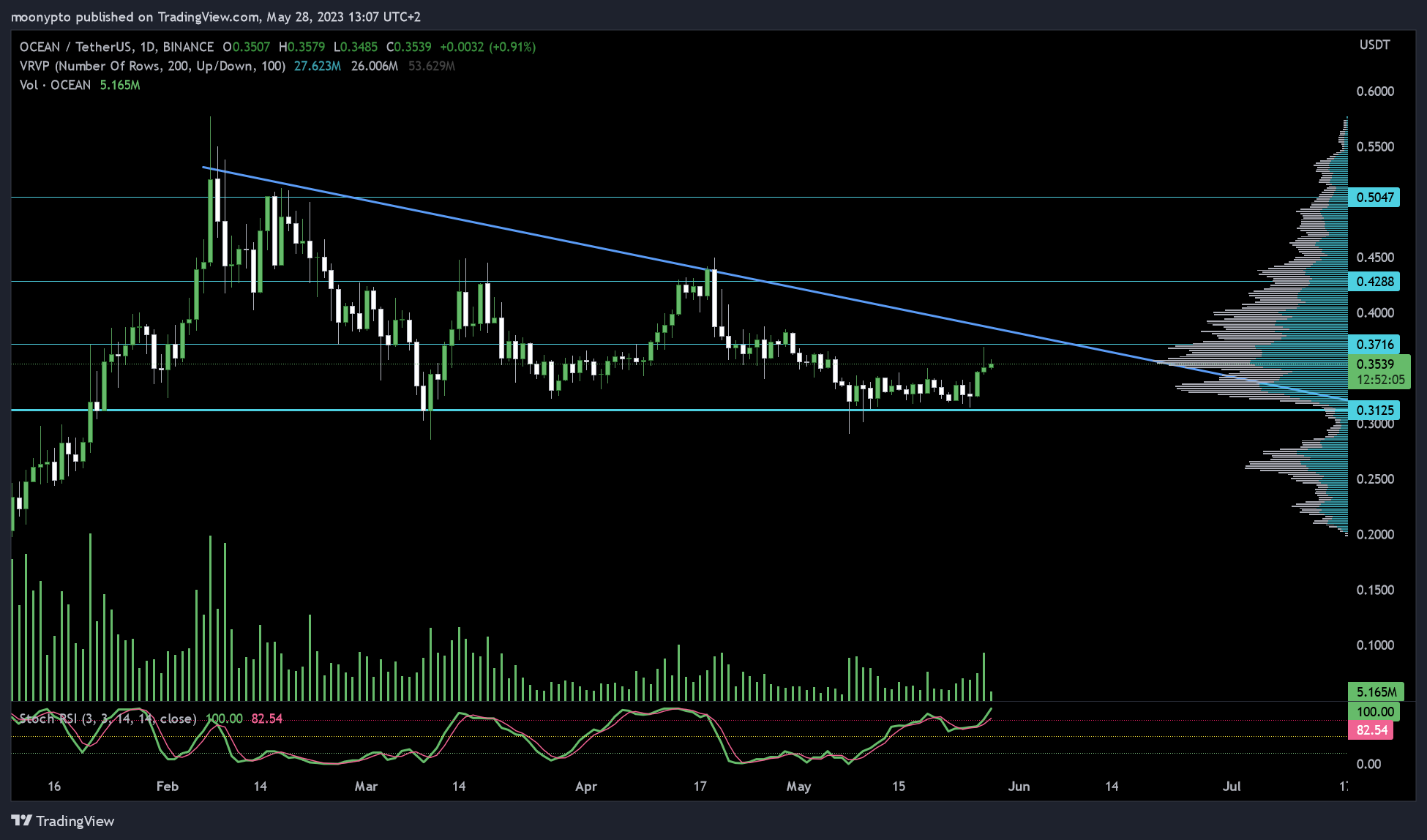Click the green 5.165M value in Vol legend
Viewport: 1427px width, 840px height.
click(120, 85)
